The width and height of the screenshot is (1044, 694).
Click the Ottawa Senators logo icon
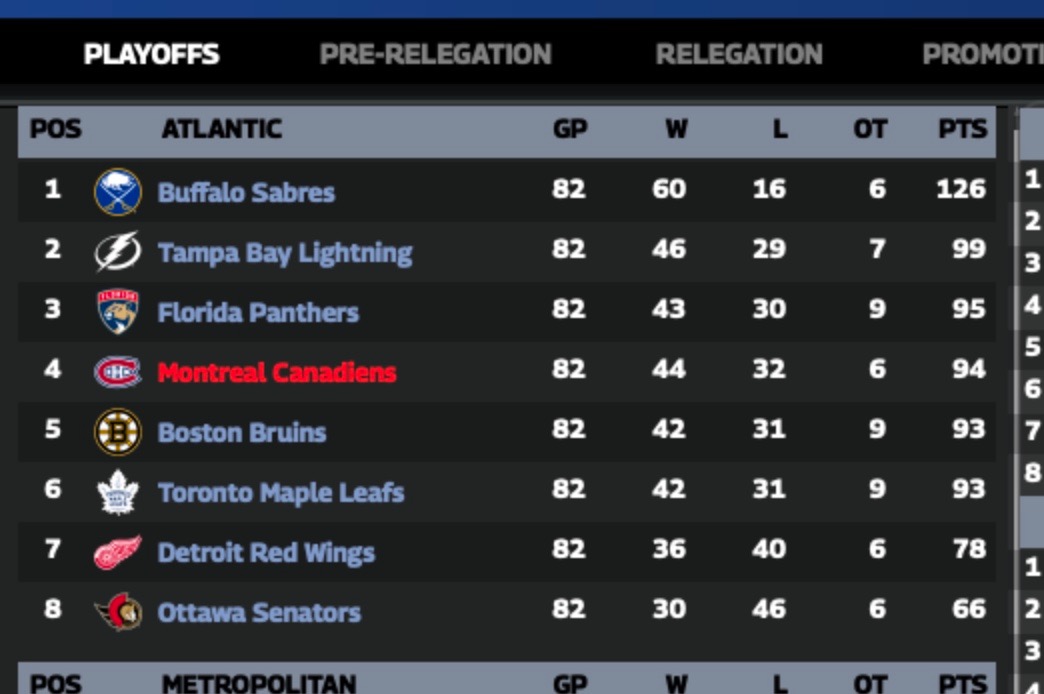click(117, 612)
